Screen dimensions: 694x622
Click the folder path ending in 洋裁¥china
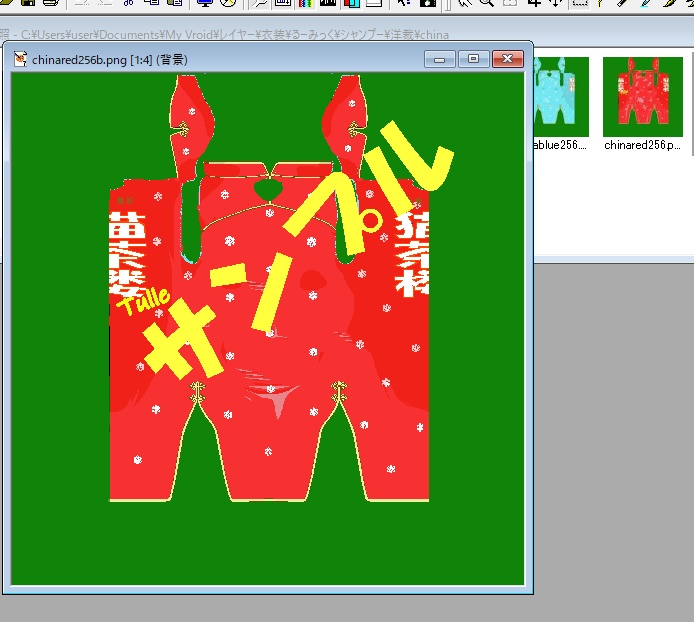click(x=235, y=35)
